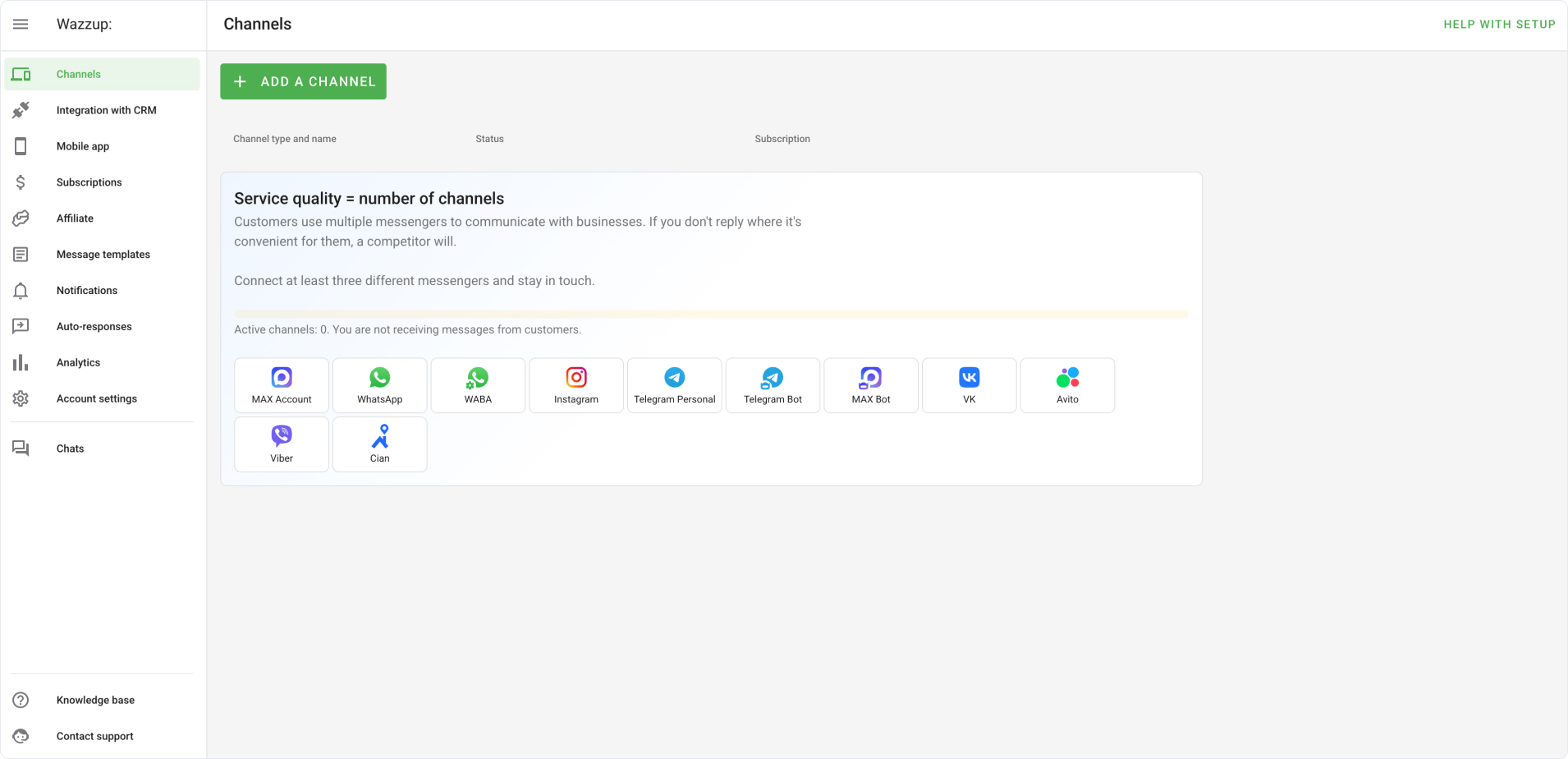Image resolution: width=1568 pixels, height=759 pixels.
Task: Click the Add a Channel button
Action: pyautogui.click(x=303, y=81)
